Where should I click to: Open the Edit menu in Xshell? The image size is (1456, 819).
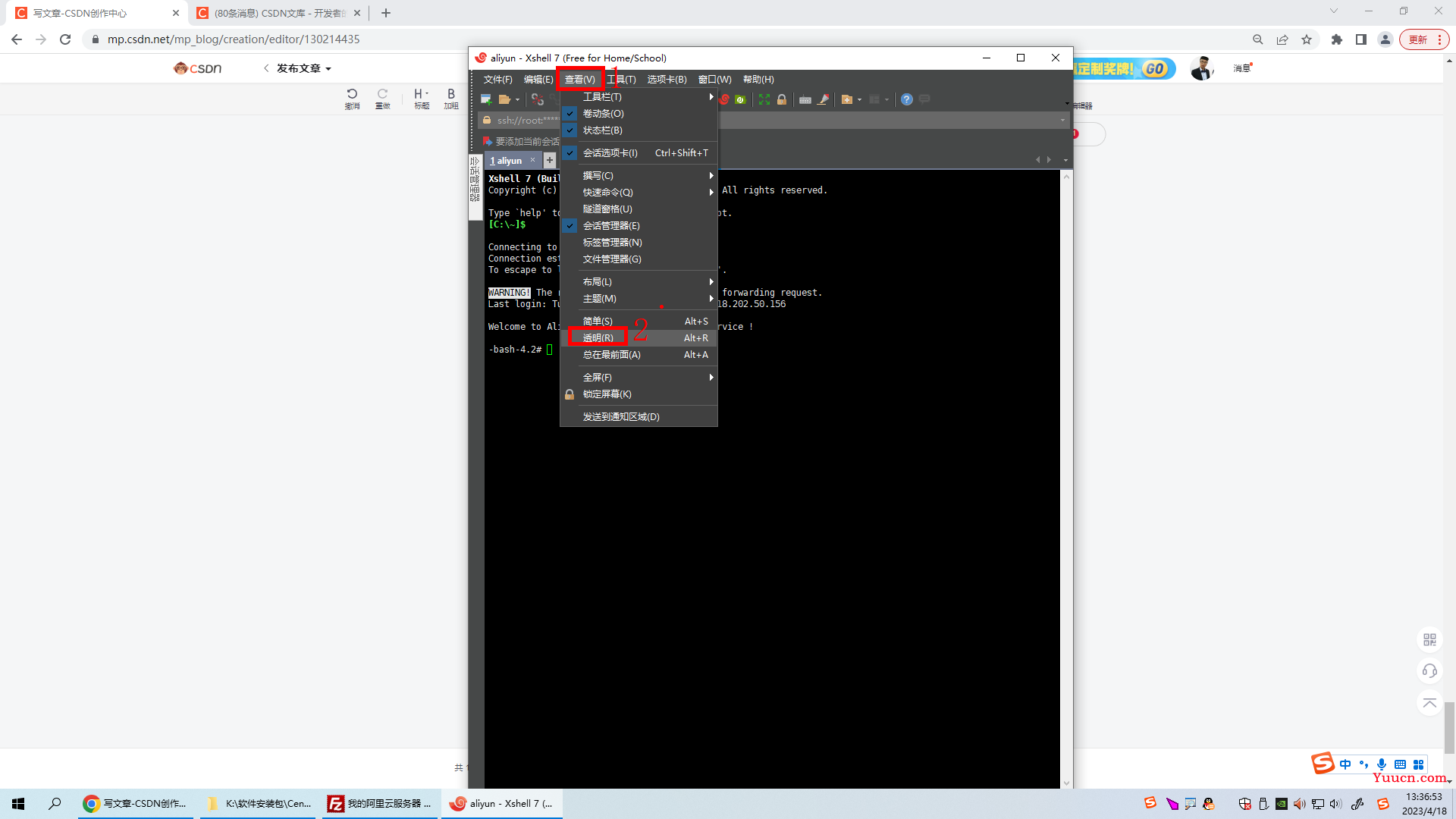[538, 80]
